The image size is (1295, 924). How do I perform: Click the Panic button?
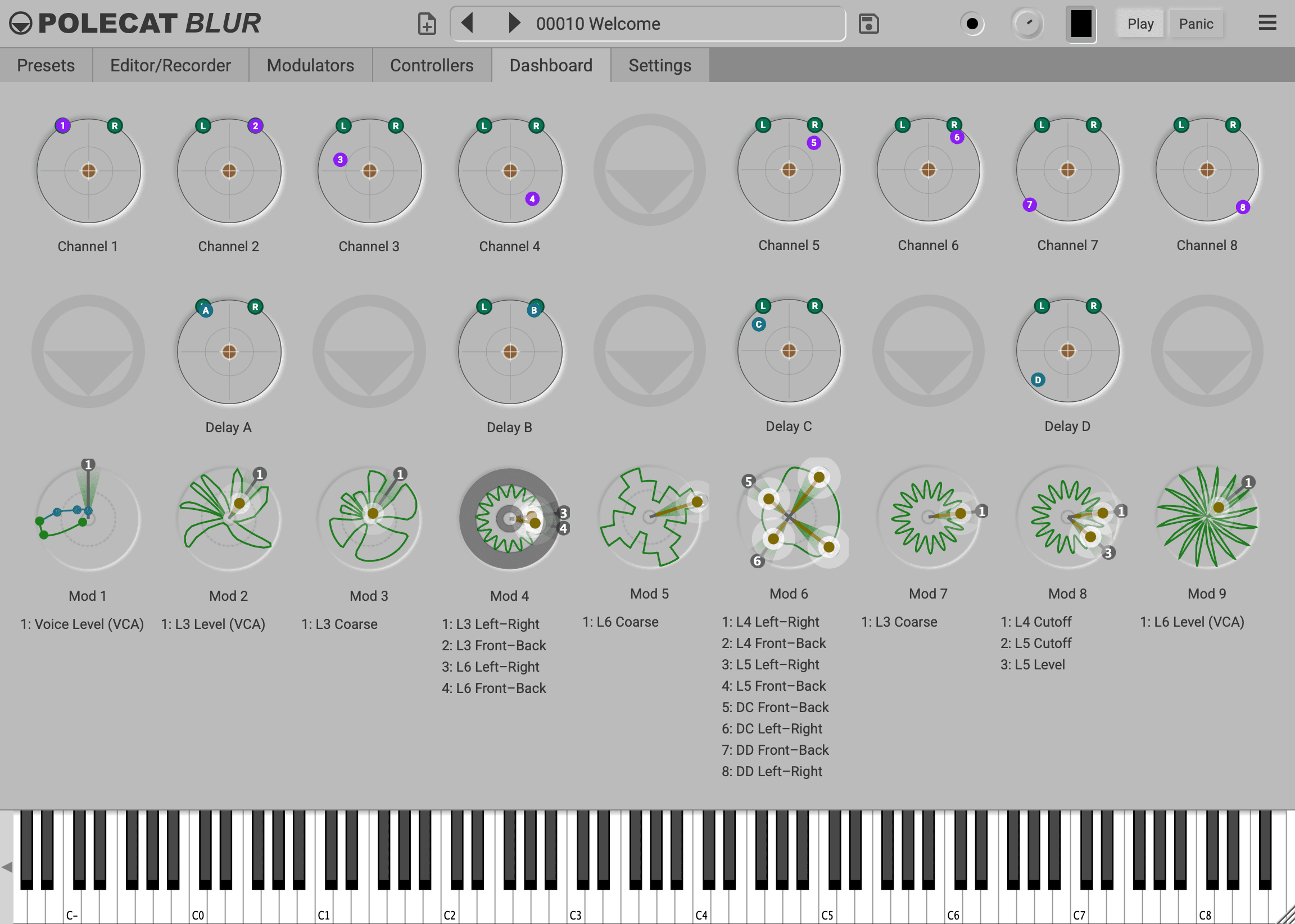click(1196, 24)
